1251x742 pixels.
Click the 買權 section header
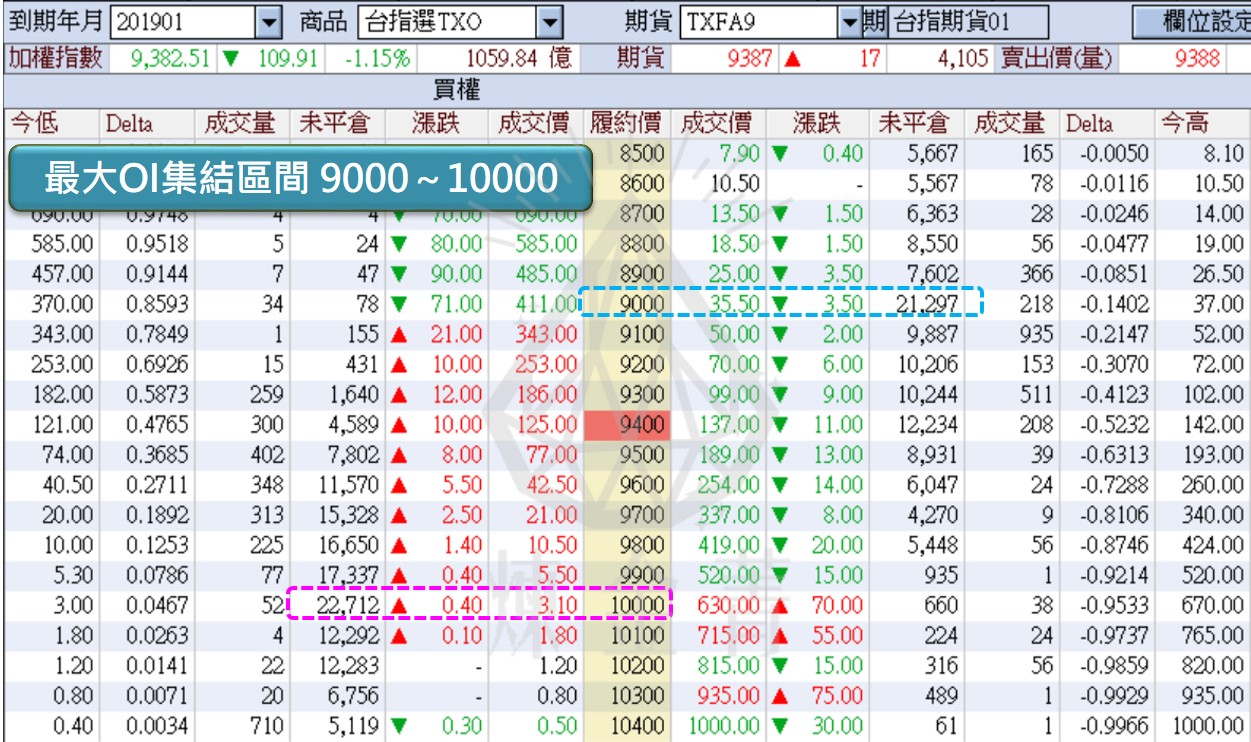[457, 92]
